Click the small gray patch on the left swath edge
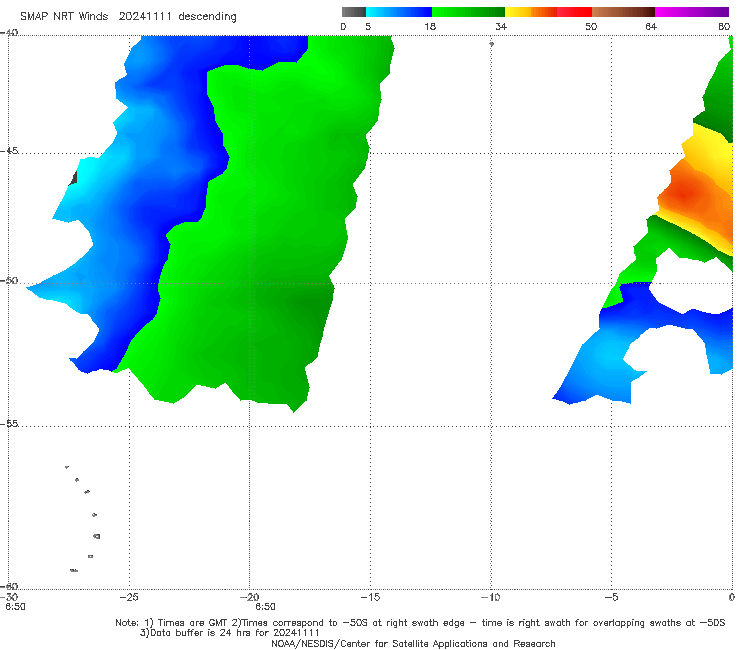Image resolution: width=740 pixels, height=650 pixels. pos(73,178)
